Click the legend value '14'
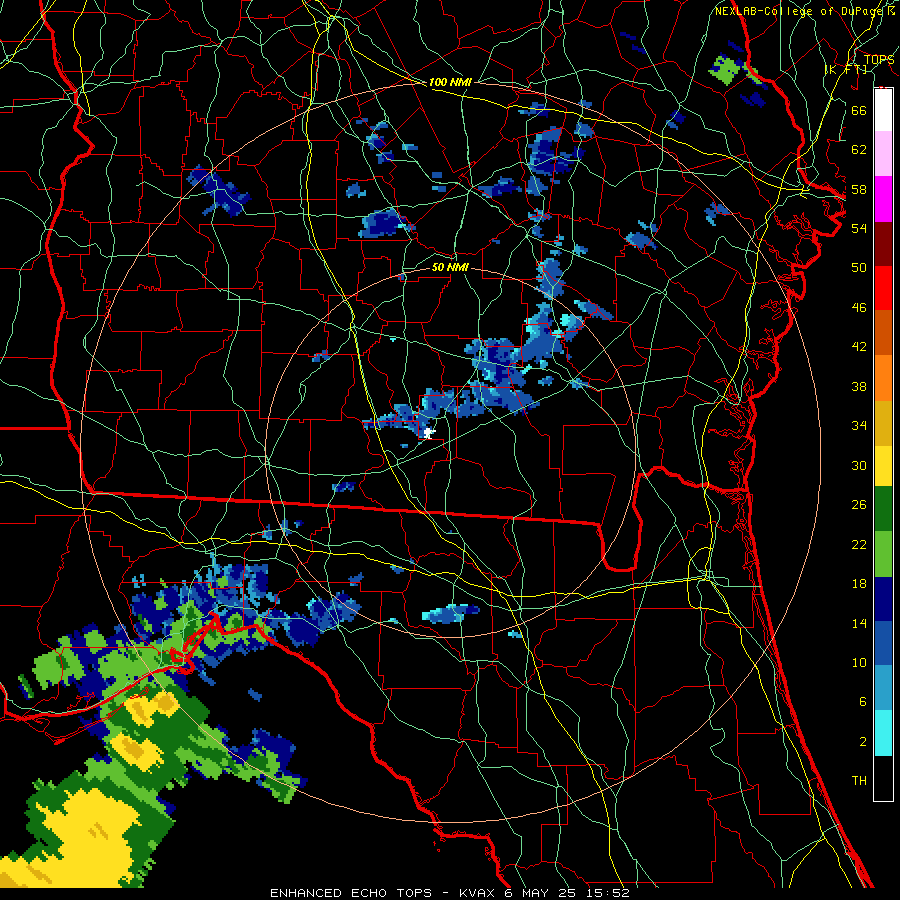This screenshot has width=900, height=900. coord(859,623)
